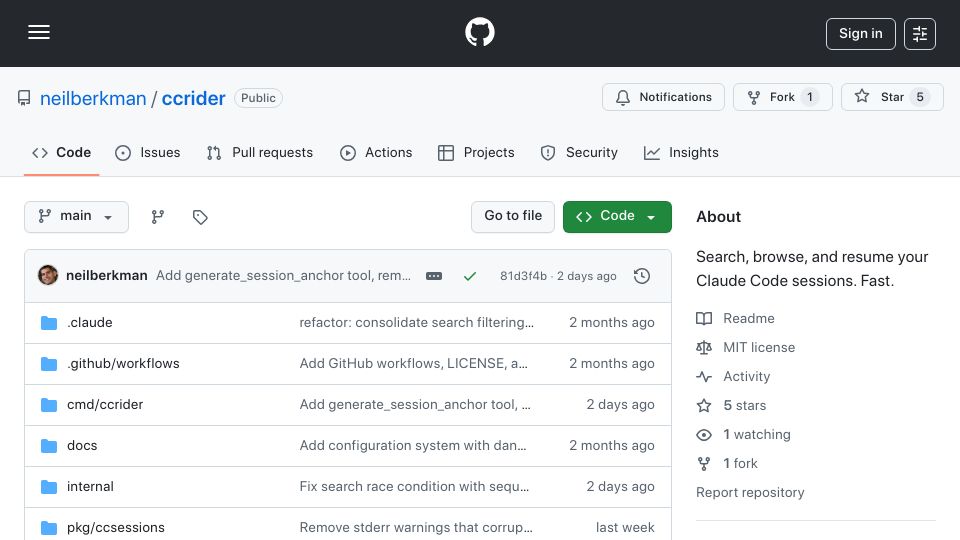Click the book icon beside Readme
Viewport: 960px width, 540px height.
tap(704, 318)
